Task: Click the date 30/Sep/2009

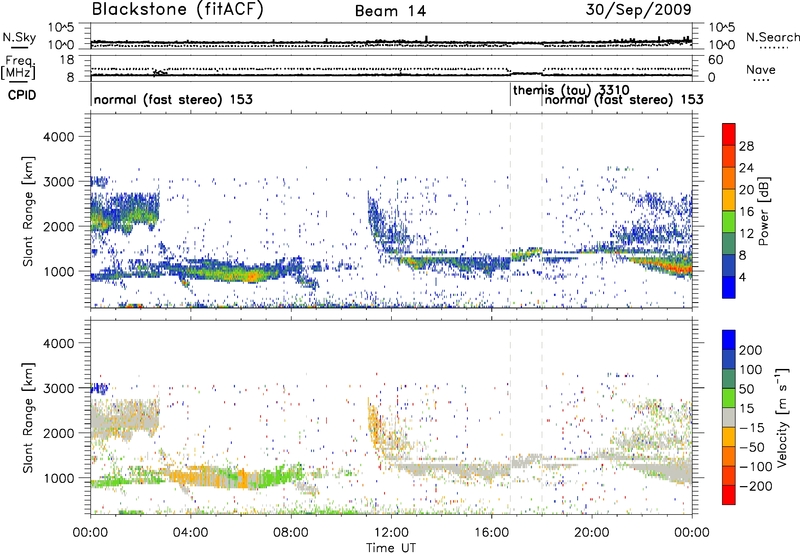Action: click(x=638, y=10)
